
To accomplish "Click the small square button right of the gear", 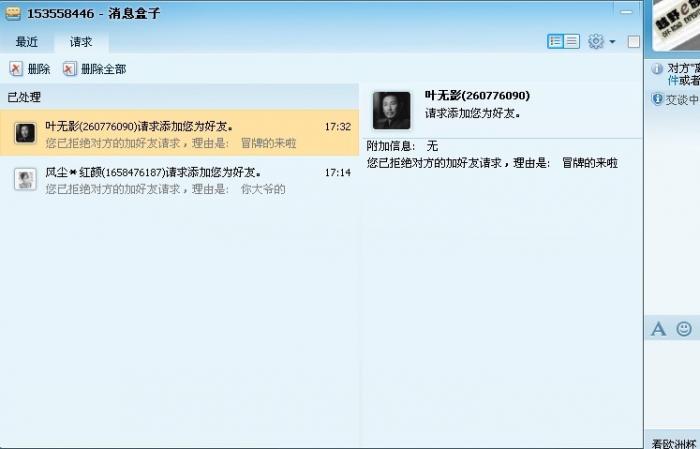I will [x=633, y=42].
